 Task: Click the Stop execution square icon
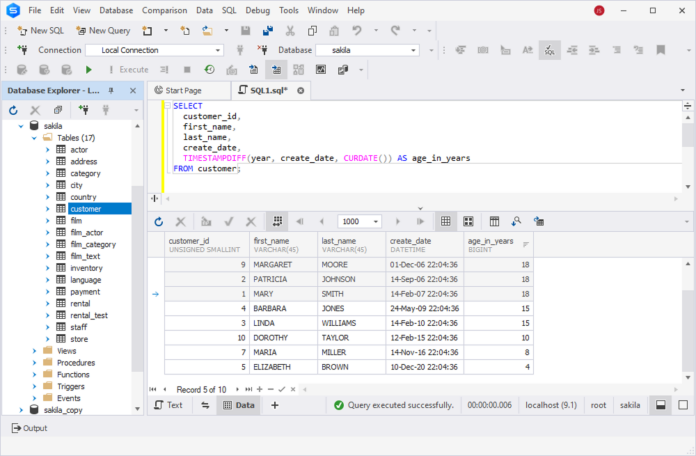pyautogui.click(x=187, y=70)
